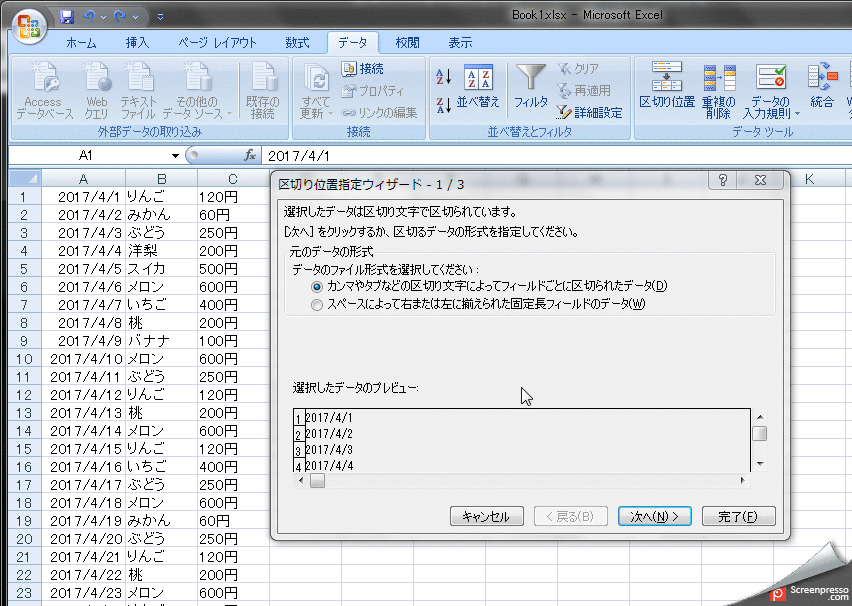The width and height of the screenshot is (852, 606).
Task: Click the fx insert function icon
Action: 249,155
